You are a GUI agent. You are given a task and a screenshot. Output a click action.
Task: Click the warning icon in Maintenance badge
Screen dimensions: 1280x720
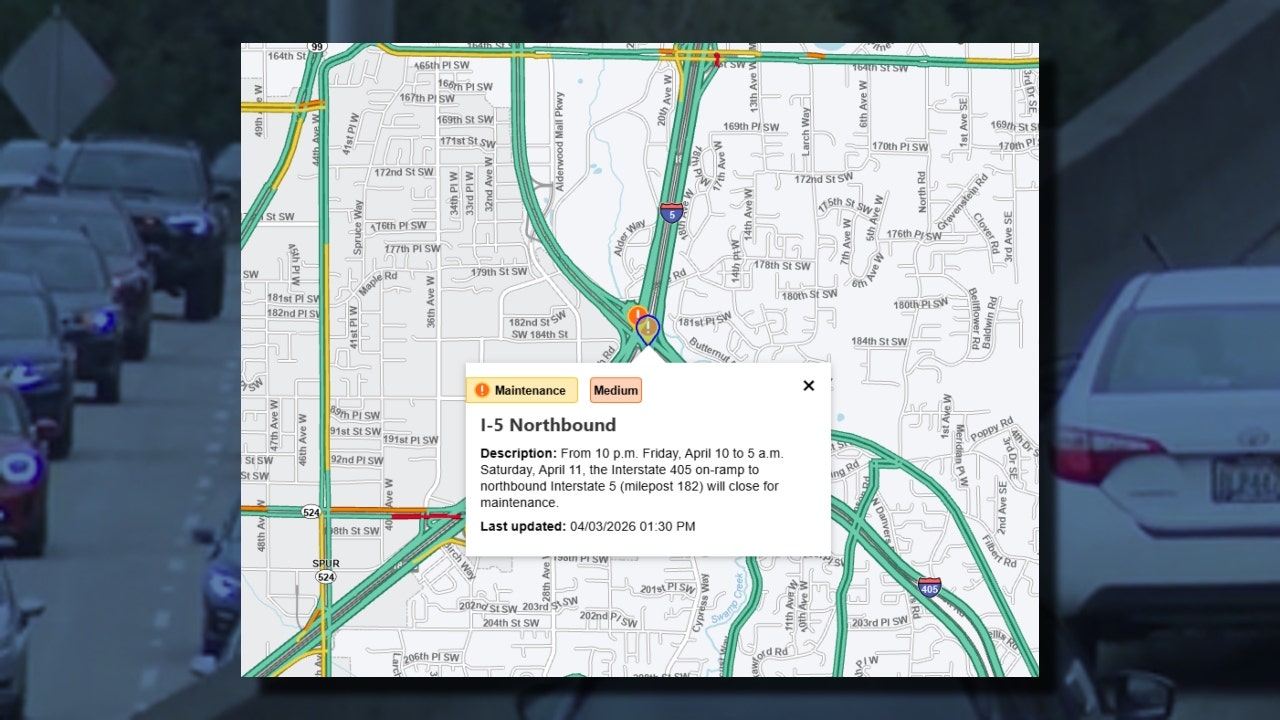(x=482, y=390)
